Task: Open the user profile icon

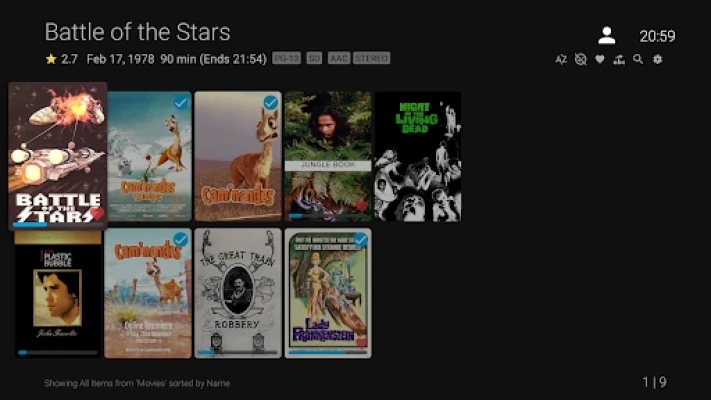Action: (x=607, y=35)
